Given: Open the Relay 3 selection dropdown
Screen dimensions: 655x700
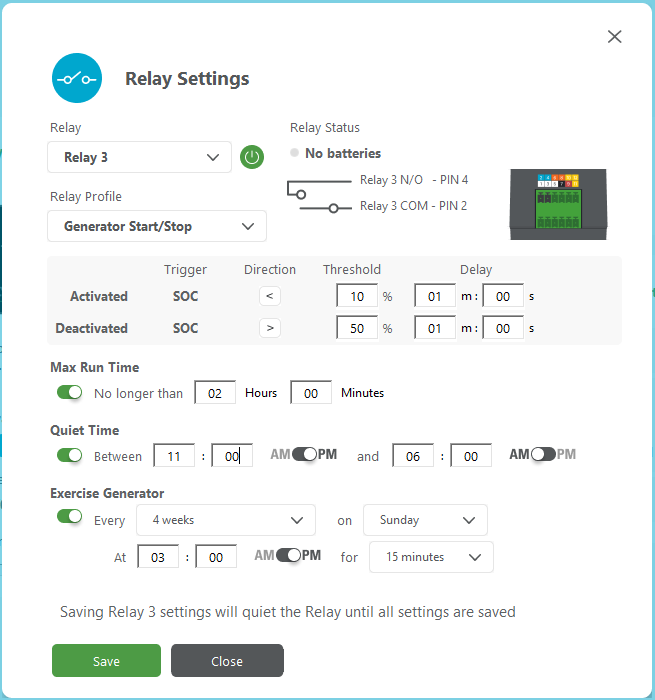Looking at the screenshot, I should point(140,157).
